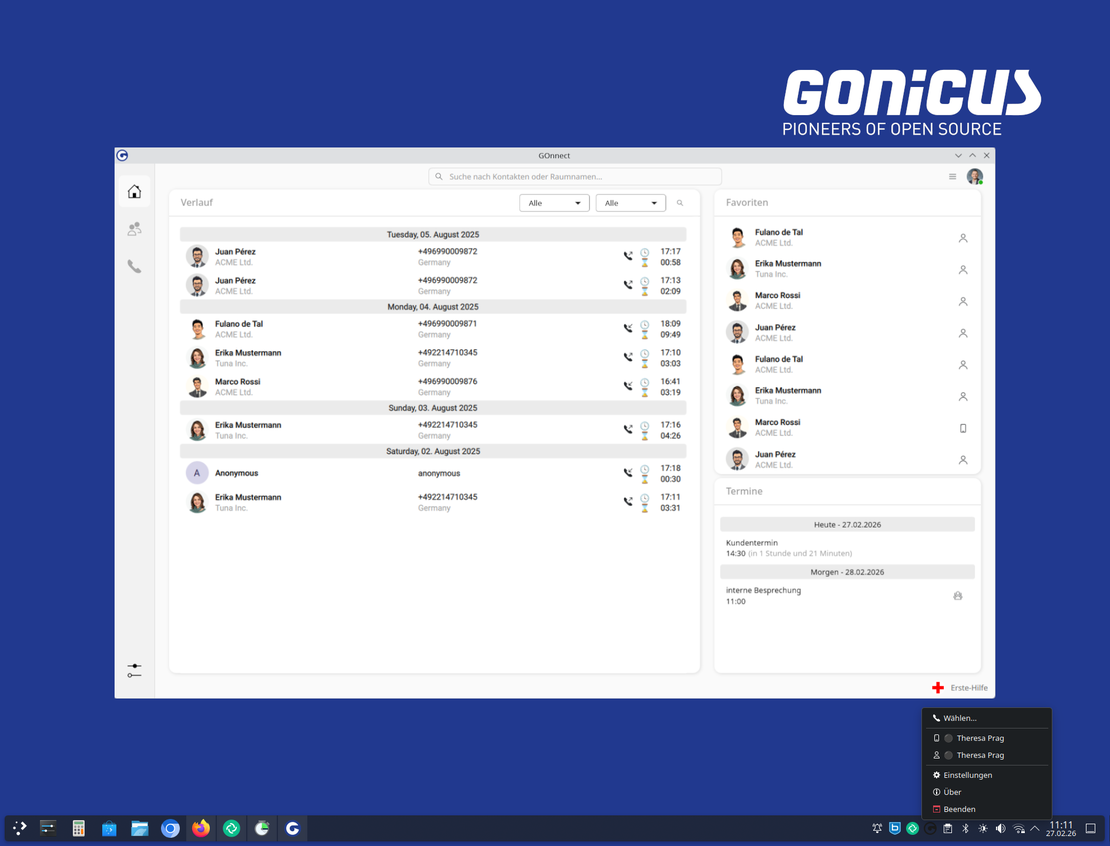Click the contact search input field

tap(575, 176)
